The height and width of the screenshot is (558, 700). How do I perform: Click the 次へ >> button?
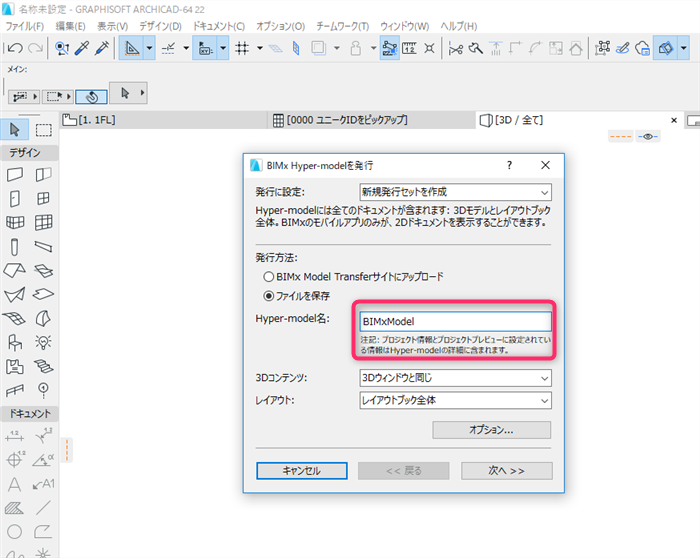coord(507,471)
